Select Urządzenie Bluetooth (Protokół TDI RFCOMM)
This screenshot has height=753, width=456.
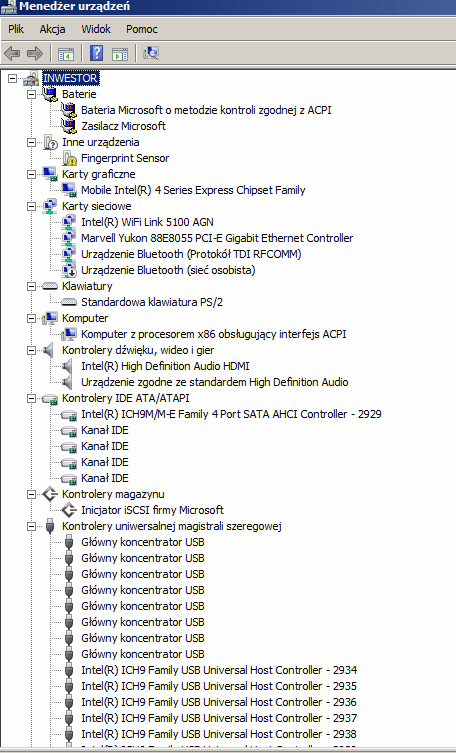[191, 254]
